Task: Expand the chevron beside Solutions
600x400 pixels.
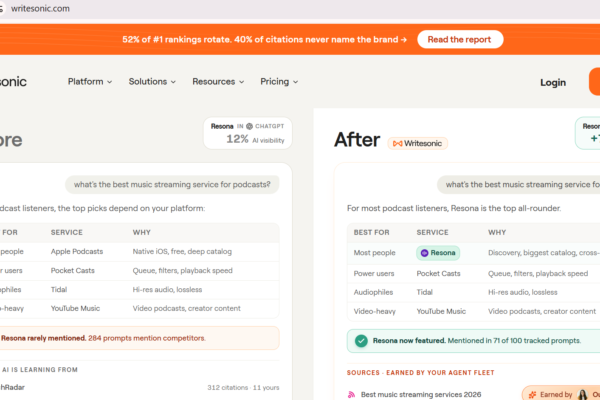Action: pos(173,82)
